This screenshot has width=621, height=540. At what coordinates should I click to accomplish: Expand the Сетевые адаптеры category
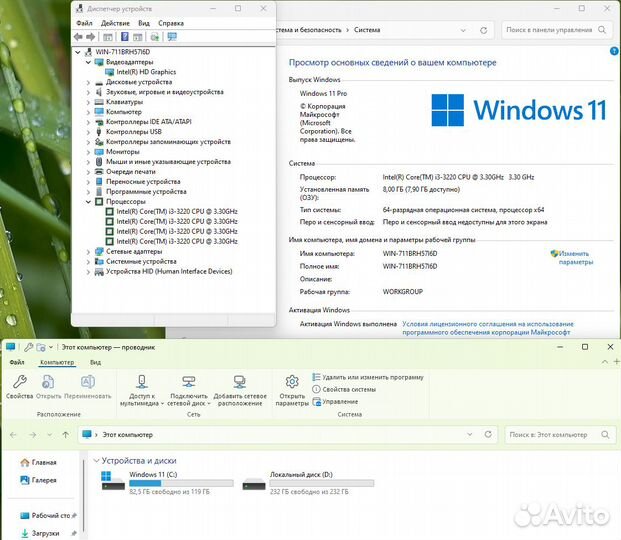(x=88, y=252)
